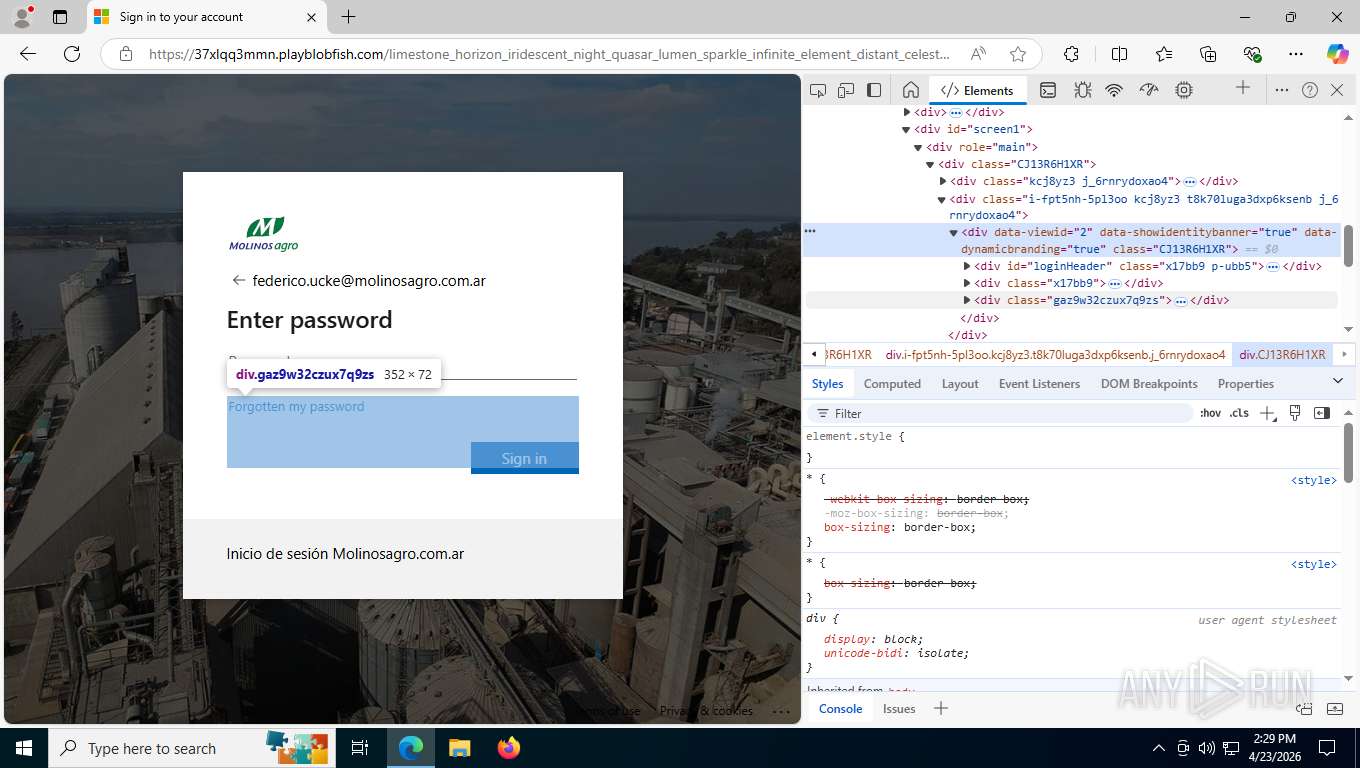Select the Console drawer tab
Viewport: 1360px width, 768px height.
point(840,709)
